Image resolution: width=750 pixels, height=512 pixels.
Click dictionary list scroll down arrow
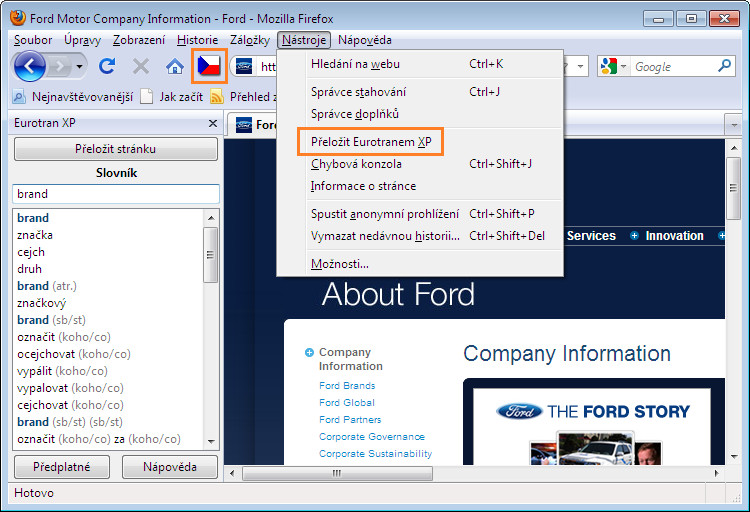[211, 441]
